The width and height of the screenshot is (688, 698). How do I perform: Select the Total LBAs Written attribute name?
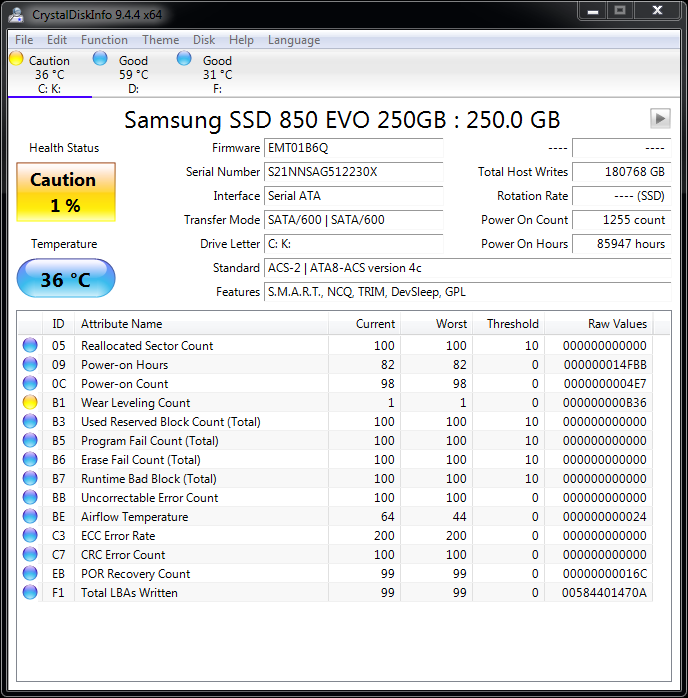click(129, 592)
